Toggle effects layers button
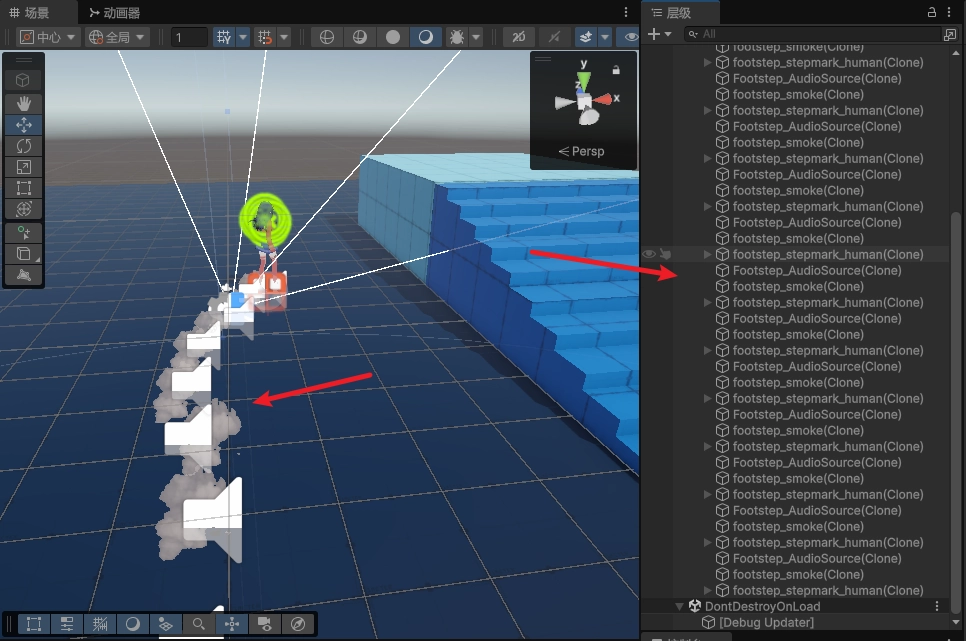The image size is (966, 641). point(585,37)
